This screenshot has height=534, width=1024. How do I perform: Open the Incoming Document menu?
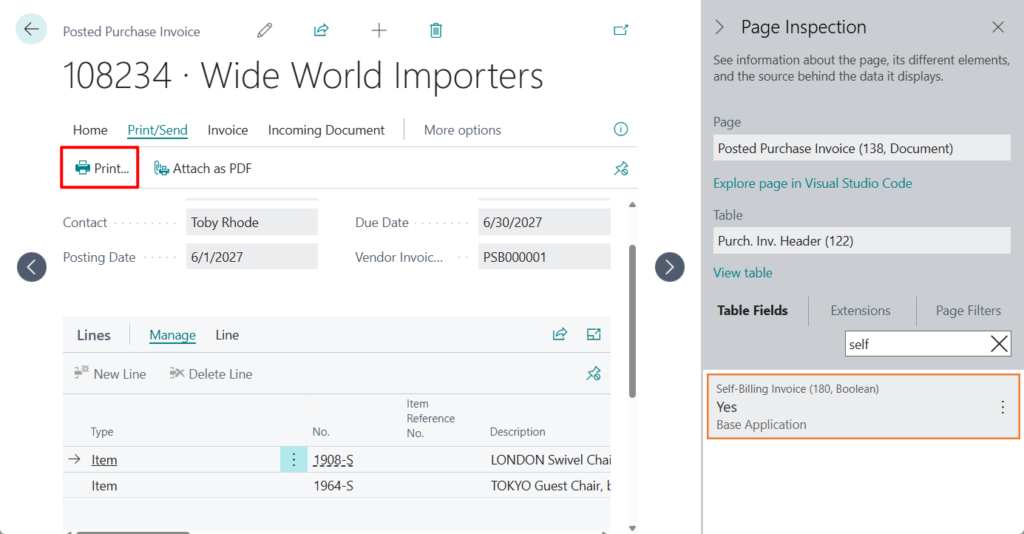pos(326,130)
